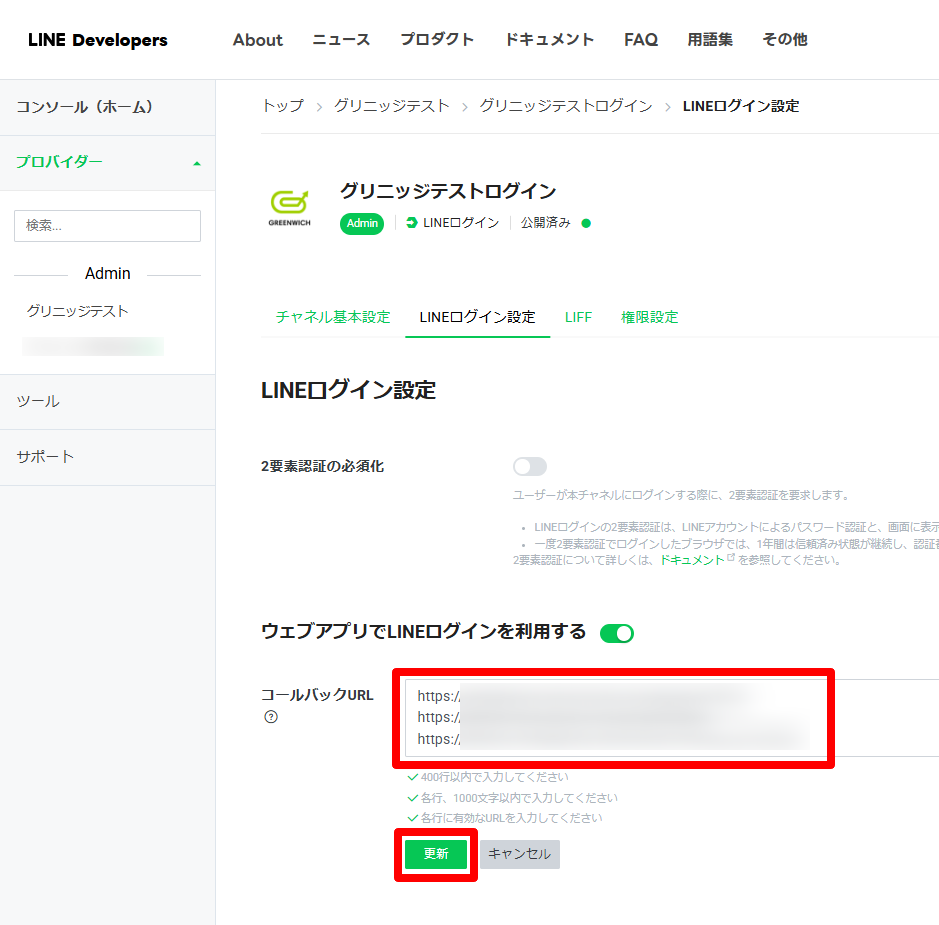This screenshot has height=925, width=939.
Task: Toggle ウェブアプリでLINEログインを利用する switch
Action: coord(616,633)
